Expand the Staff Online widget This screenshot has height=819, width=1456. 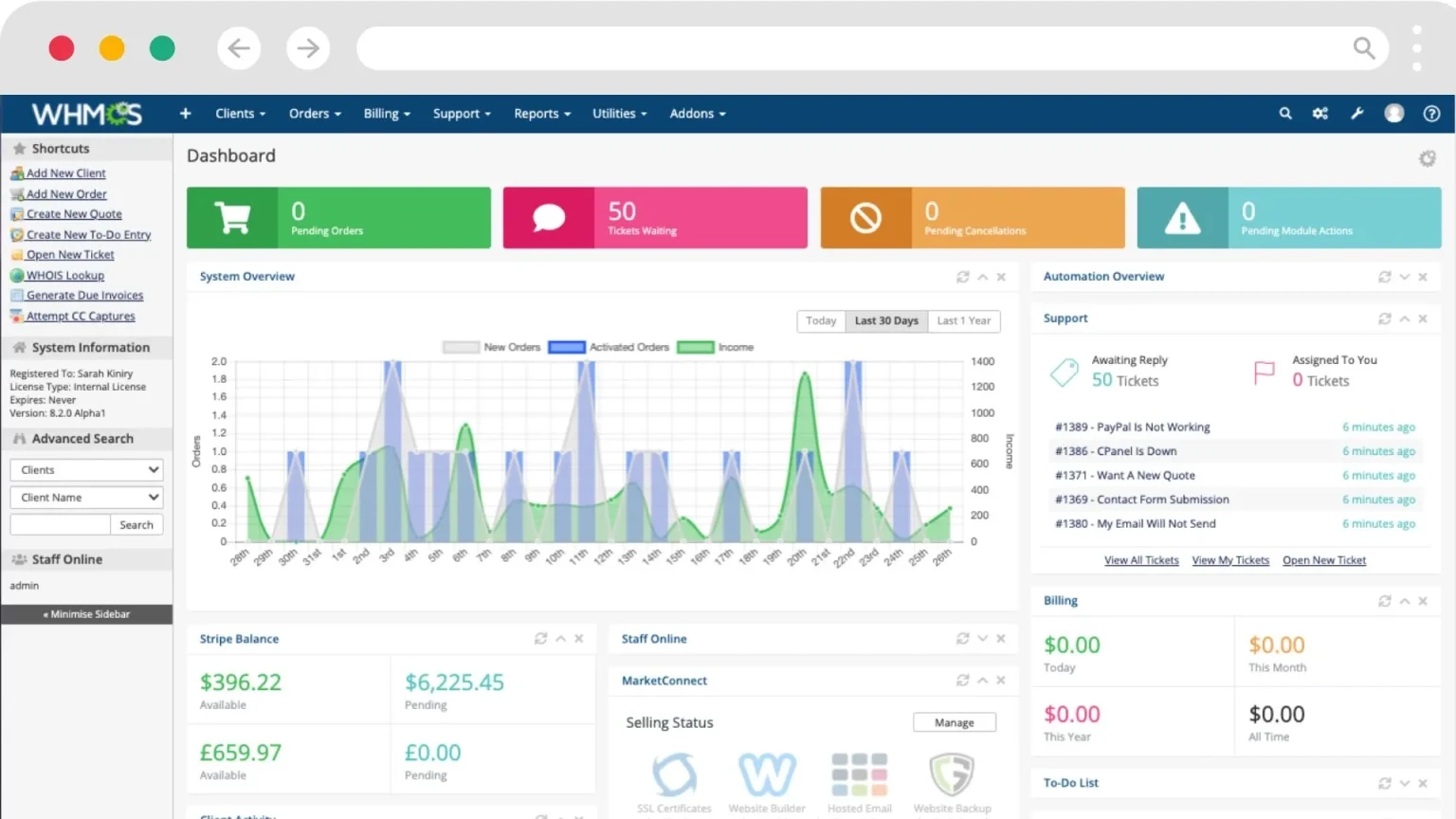coord(982,639)
